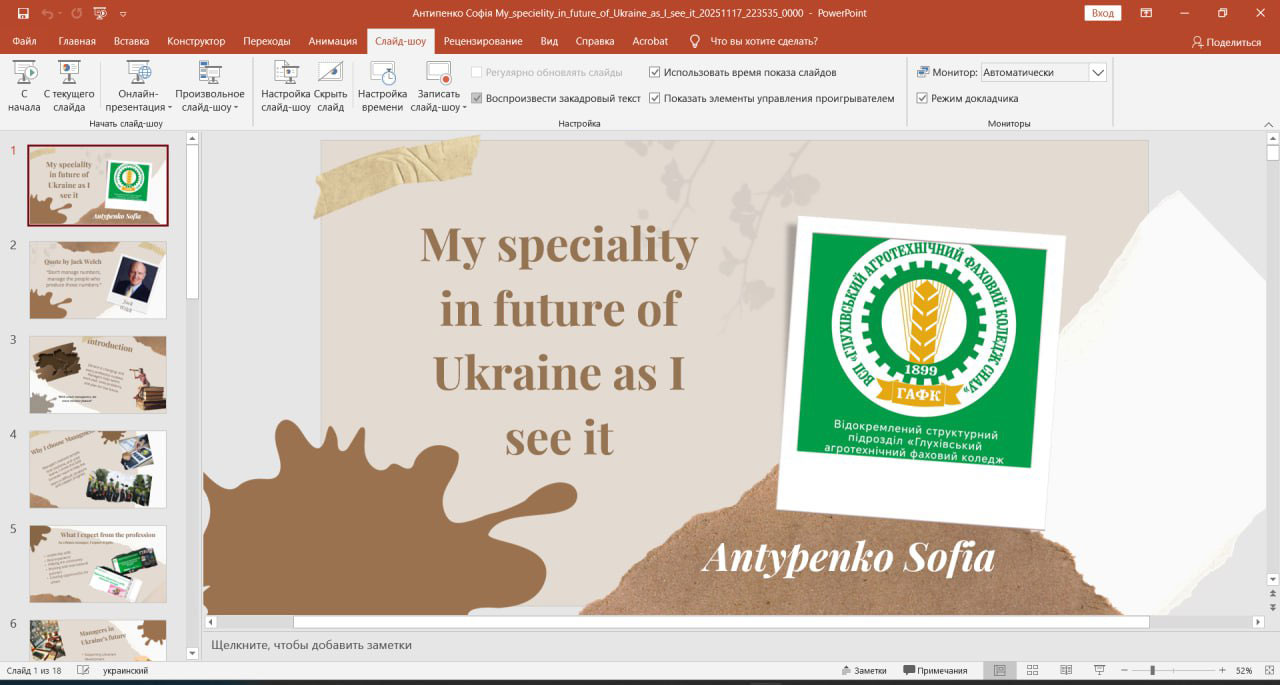Uncheck 'Использовать время показа слайдов'
Viewport: 1280px width, 685px height.
(655, 72)
